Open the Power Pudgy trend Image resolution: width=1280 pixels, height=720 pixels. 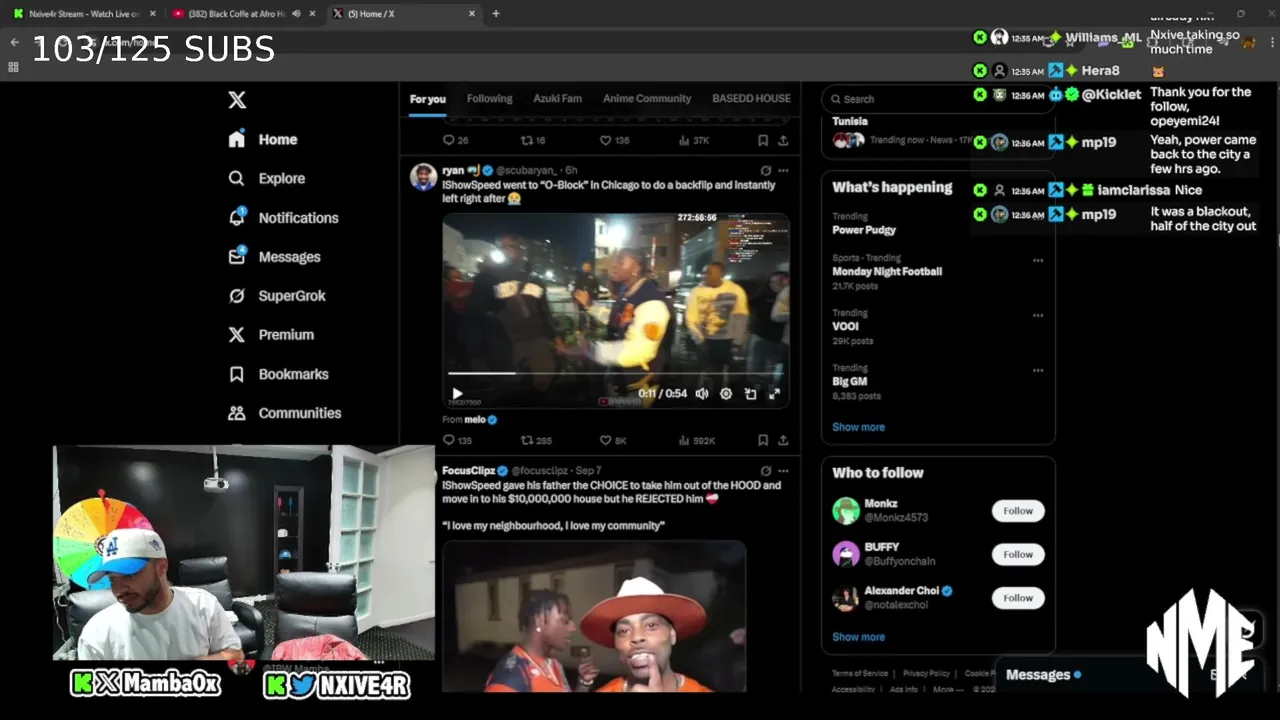(864, 230)
